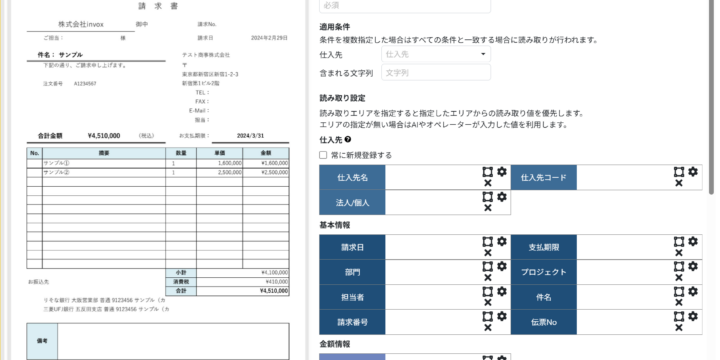720x360 pixels.
Task: Click 東京都新宿区新宿1-2-3 address line
Action: coord(210,74)
